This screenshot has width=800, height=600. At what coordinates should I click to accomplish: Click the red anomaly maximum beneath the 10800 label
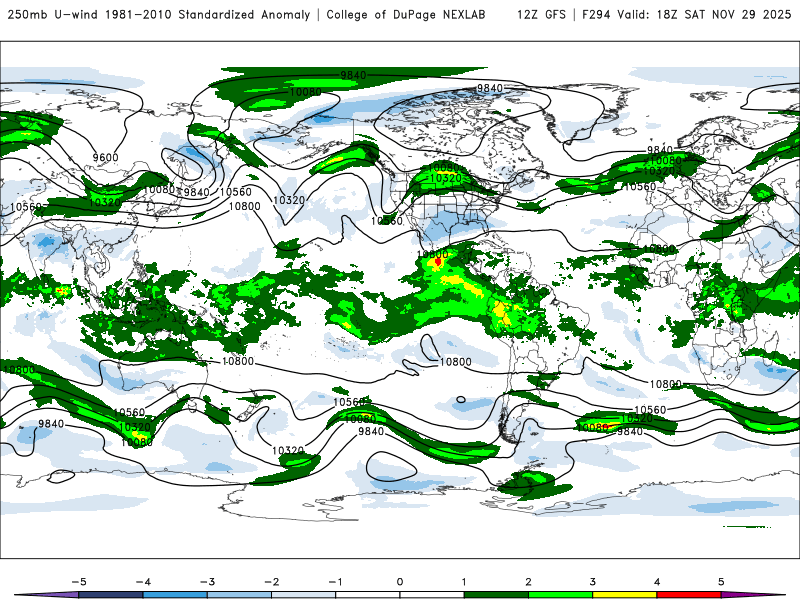pos(438,262)
